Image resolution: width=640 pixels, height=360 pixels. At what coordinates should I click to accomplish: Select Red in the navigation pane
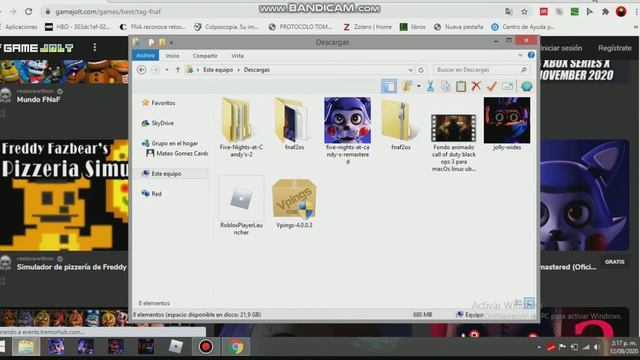pos(151,193)
